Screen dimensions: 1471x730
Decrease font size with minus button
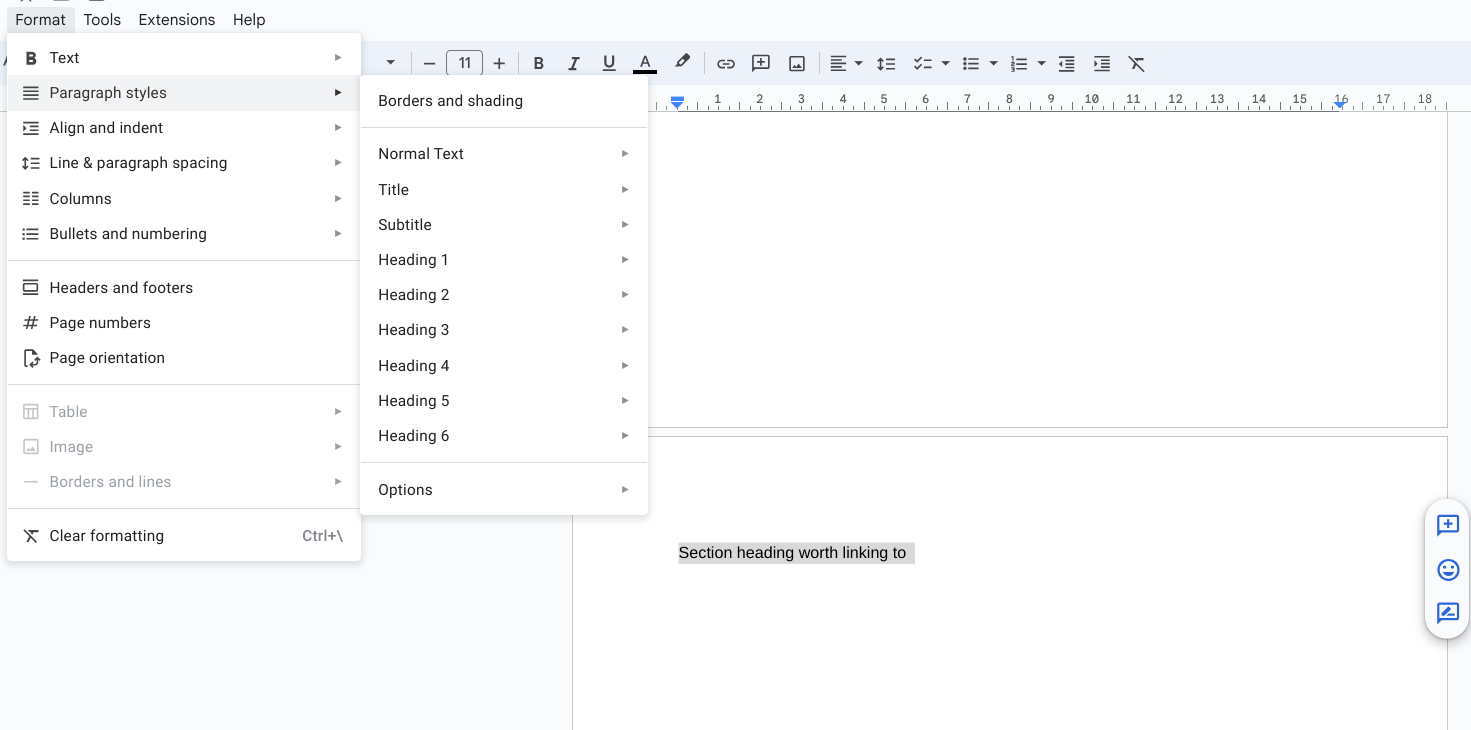click(x=429, y=63)
